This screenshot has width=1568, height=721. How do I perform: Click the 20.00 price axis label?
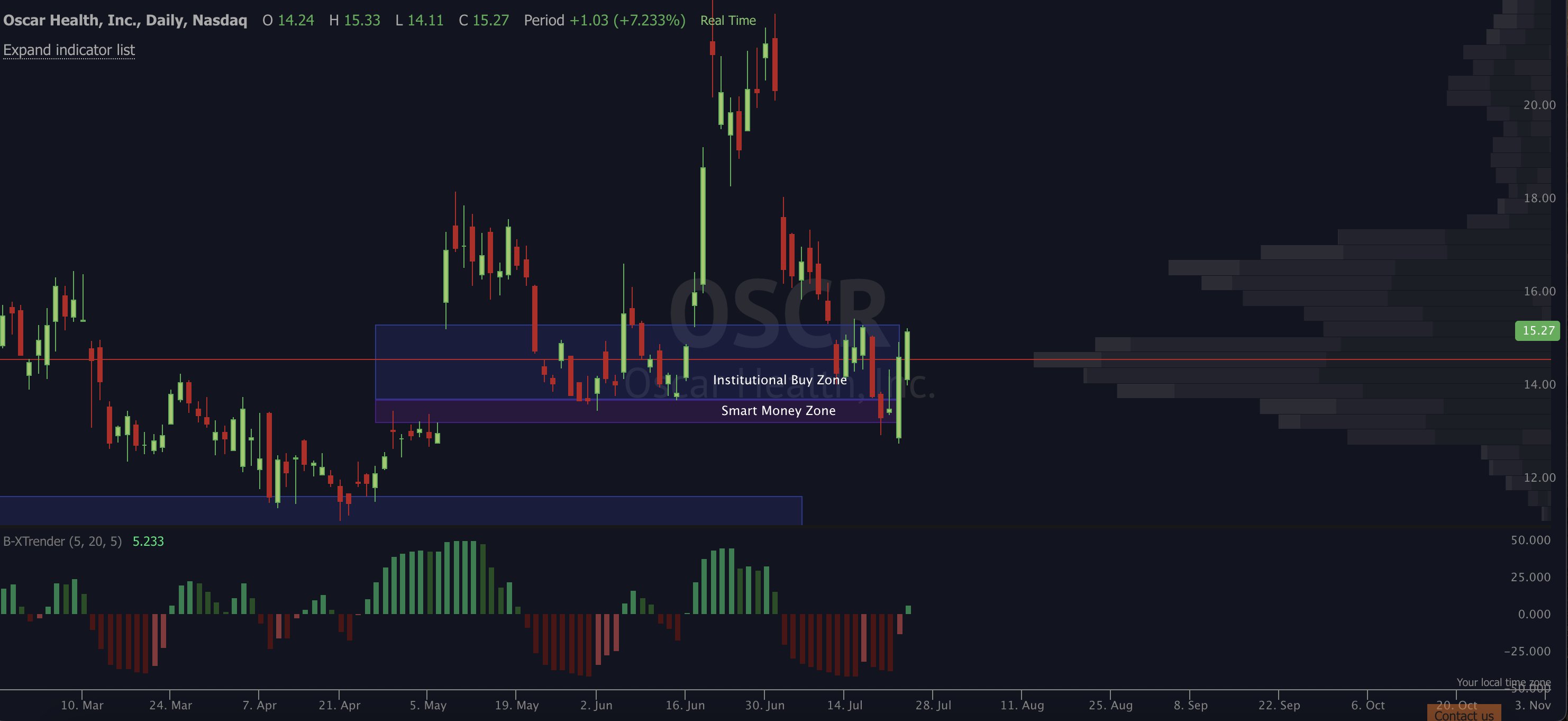[1539, 105]
